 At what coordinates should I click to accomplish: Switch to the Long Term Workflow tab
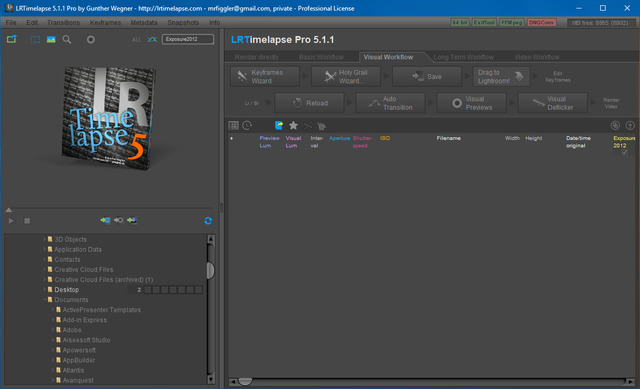463,57
